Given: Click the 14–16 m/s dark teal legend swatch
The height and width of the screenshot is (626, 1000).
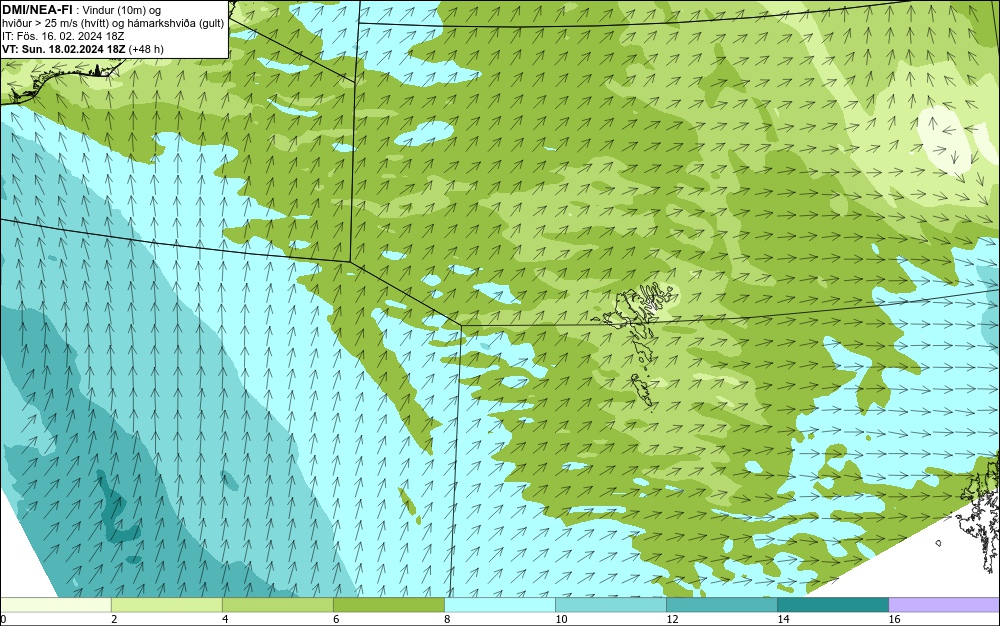Looking at the screenshot, I should click(x=832, y=604).
